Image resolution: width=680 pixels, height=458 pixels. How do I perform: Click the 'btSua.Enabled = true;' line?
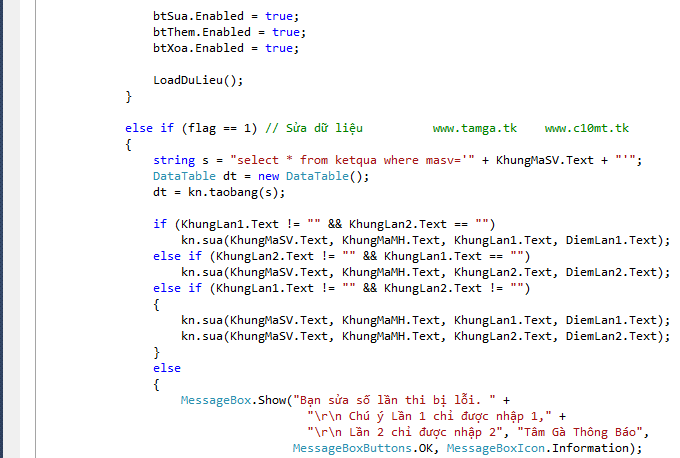(226, 16)
